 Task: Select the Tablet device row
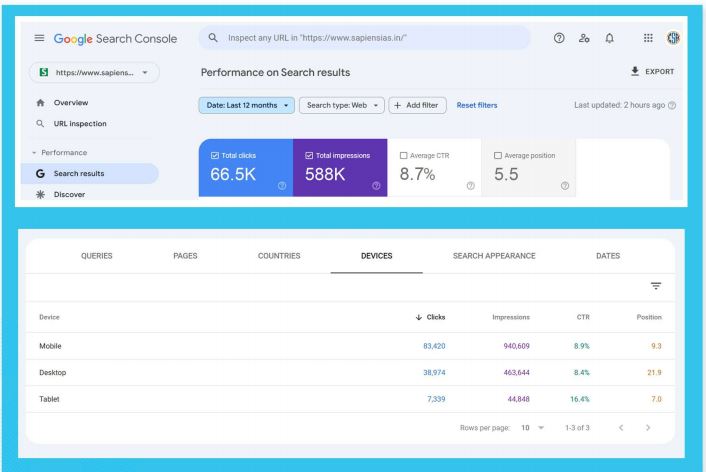tap(350, 399)
